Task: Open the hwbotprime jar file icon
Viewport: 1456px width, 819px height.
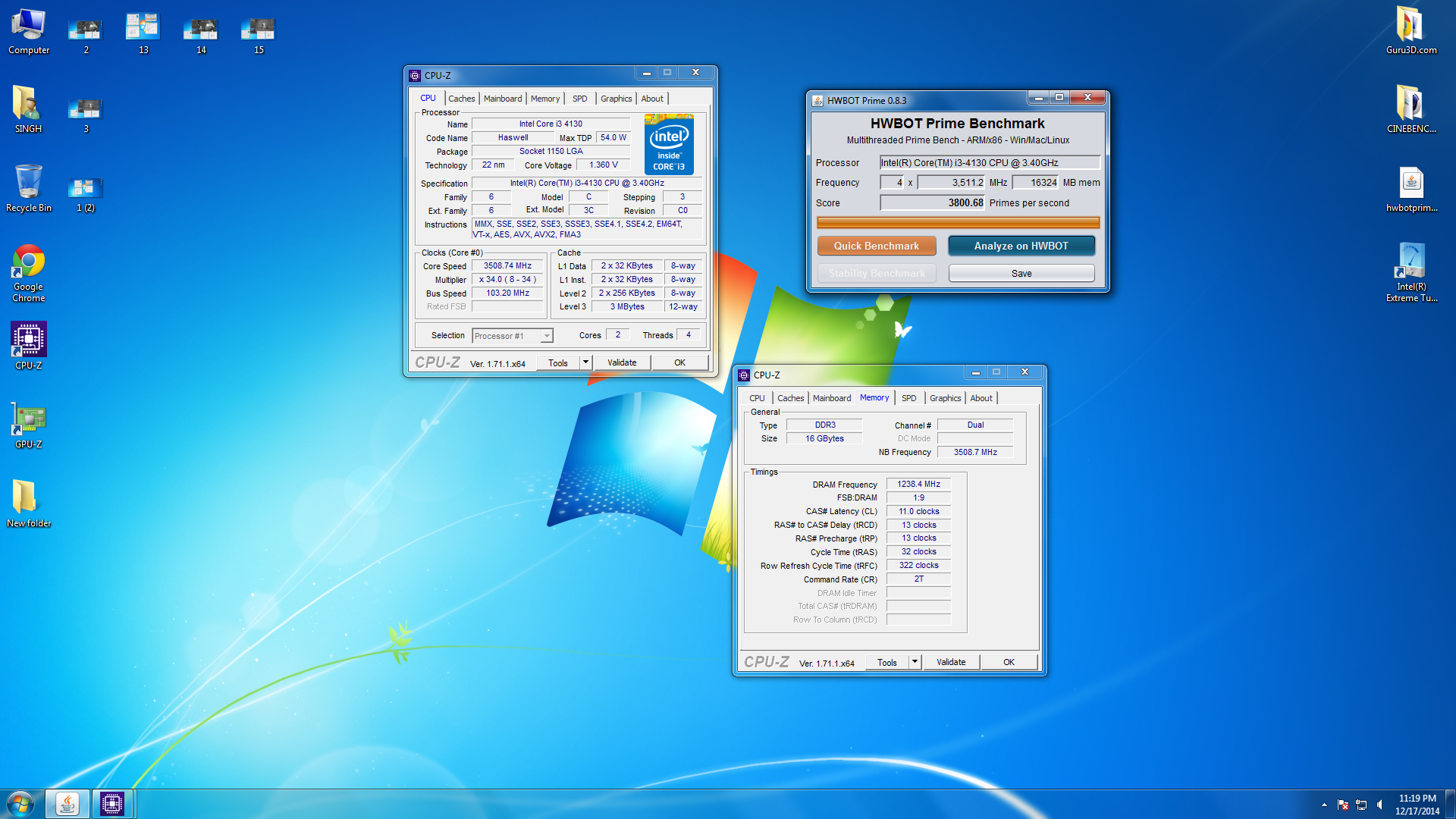Action: point(1411,189)
